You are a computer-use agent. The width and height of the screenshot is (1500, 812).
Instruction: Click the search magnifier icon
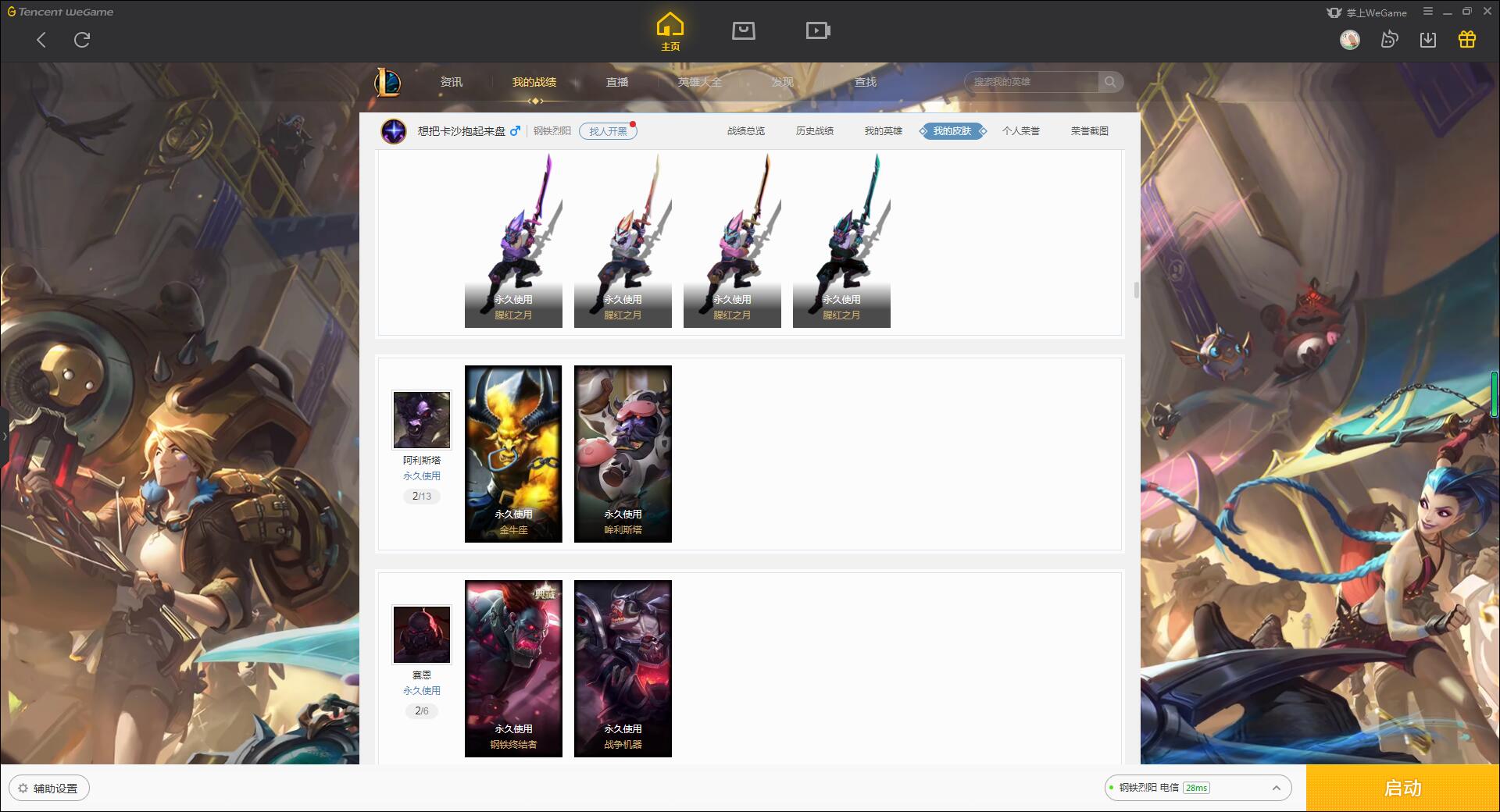1110,82
